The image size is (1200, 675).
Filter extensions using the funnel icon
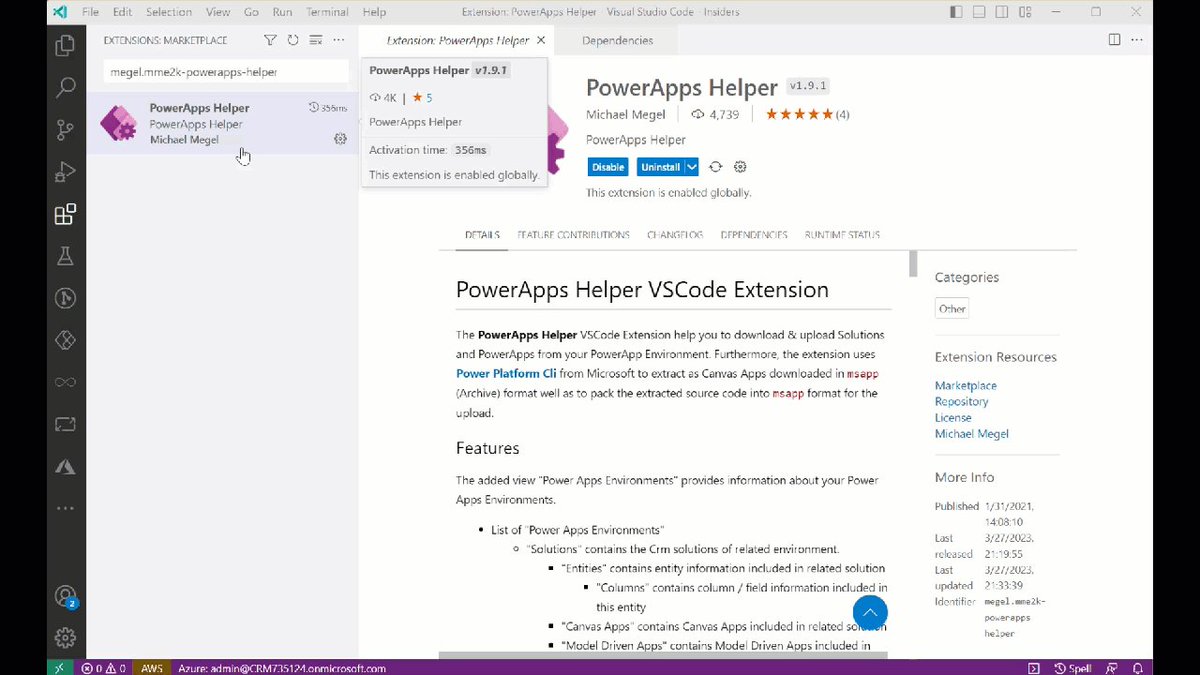(x=270, y=40)
